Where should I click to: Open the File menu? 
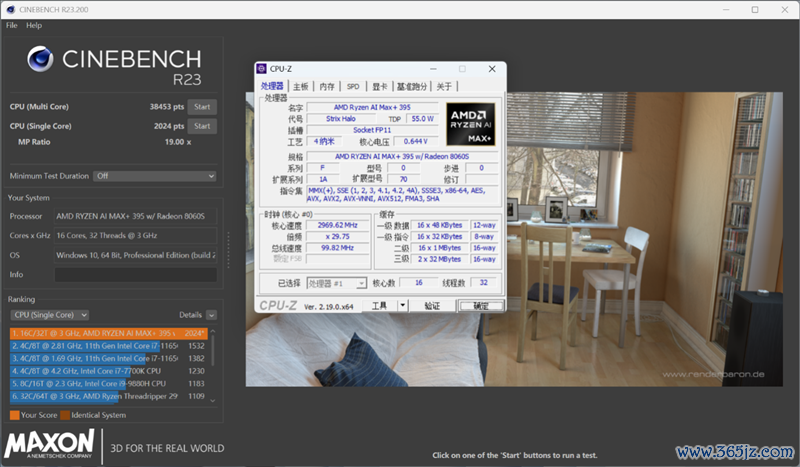click(12, 25)
